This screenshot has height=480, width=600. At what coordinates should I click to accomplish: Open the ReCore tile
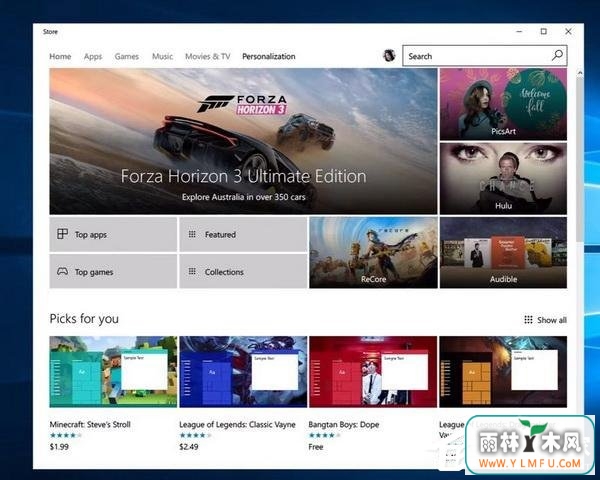(x=373, y=253)
